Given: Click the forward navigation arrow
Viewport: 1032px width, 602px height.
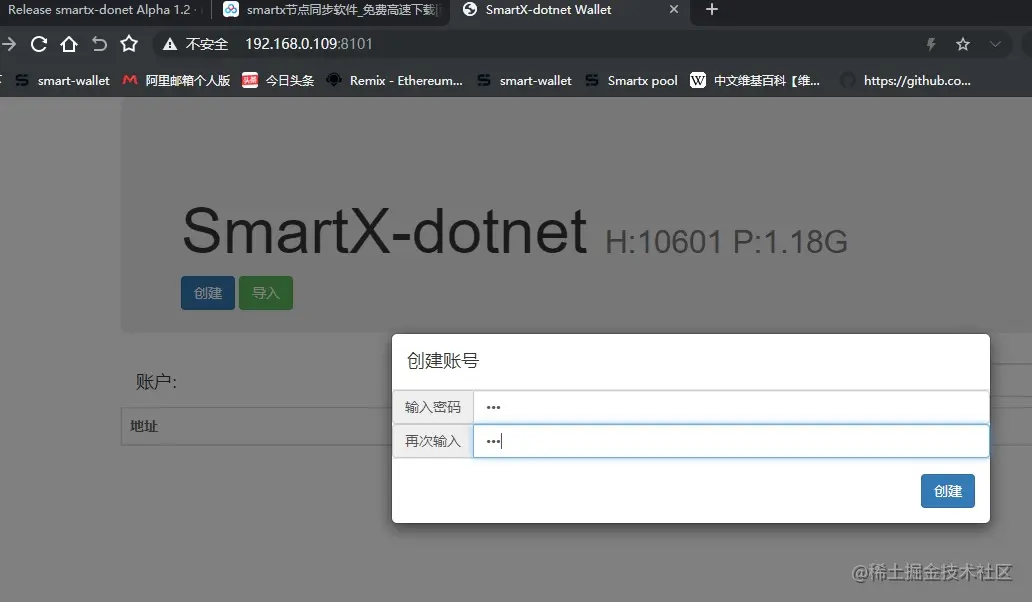Looking at the screenshot, I should (9, 44).
